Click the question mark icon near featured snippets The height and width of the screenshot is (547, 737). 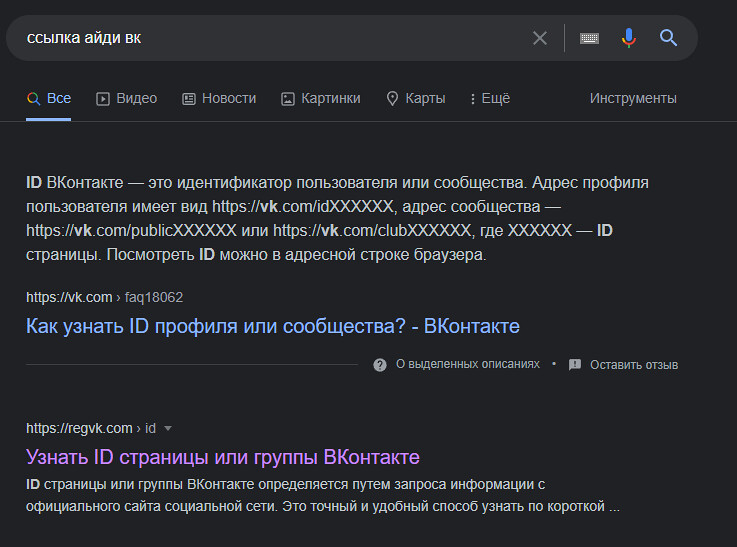tap(380, 365)
